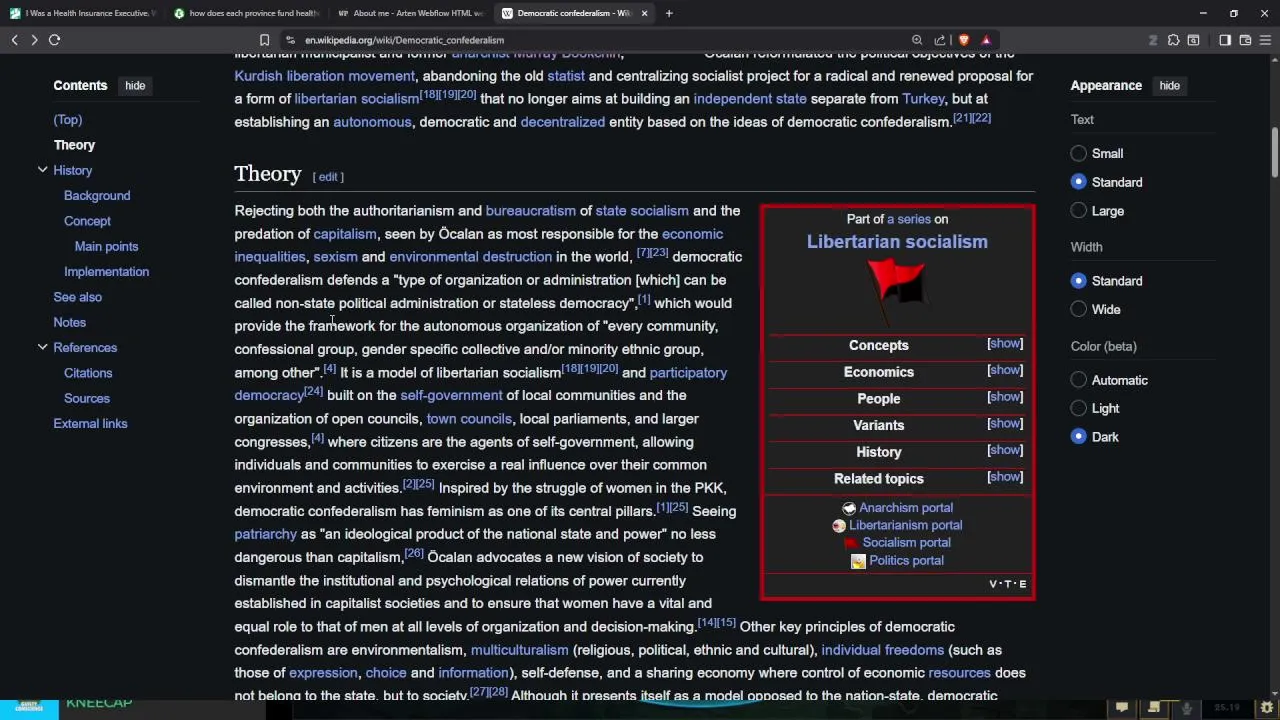Go back with the browser back arrow
Screen dimensions: 1280x720
(14, 40)
